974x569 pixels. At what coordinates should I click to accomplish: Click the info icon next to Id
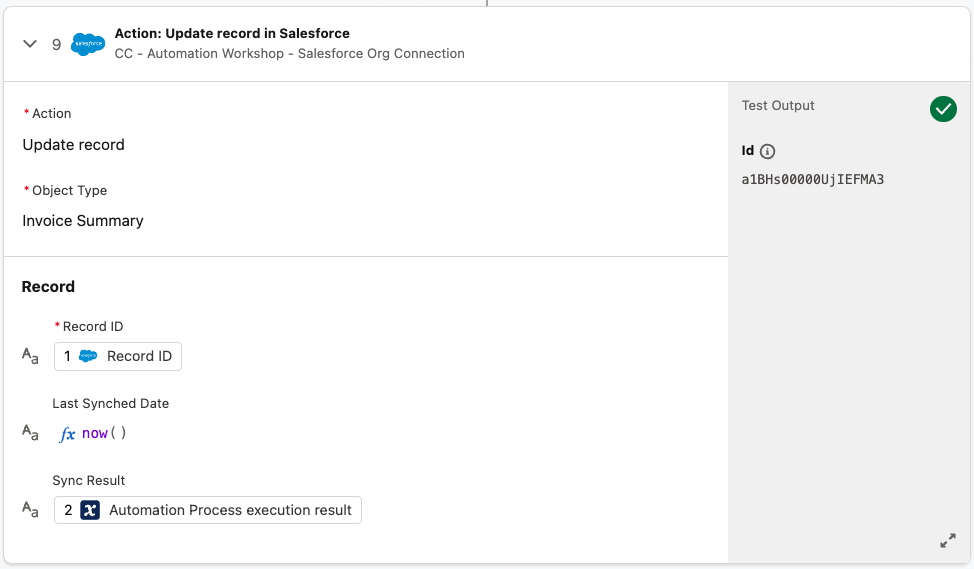[768, 152]
